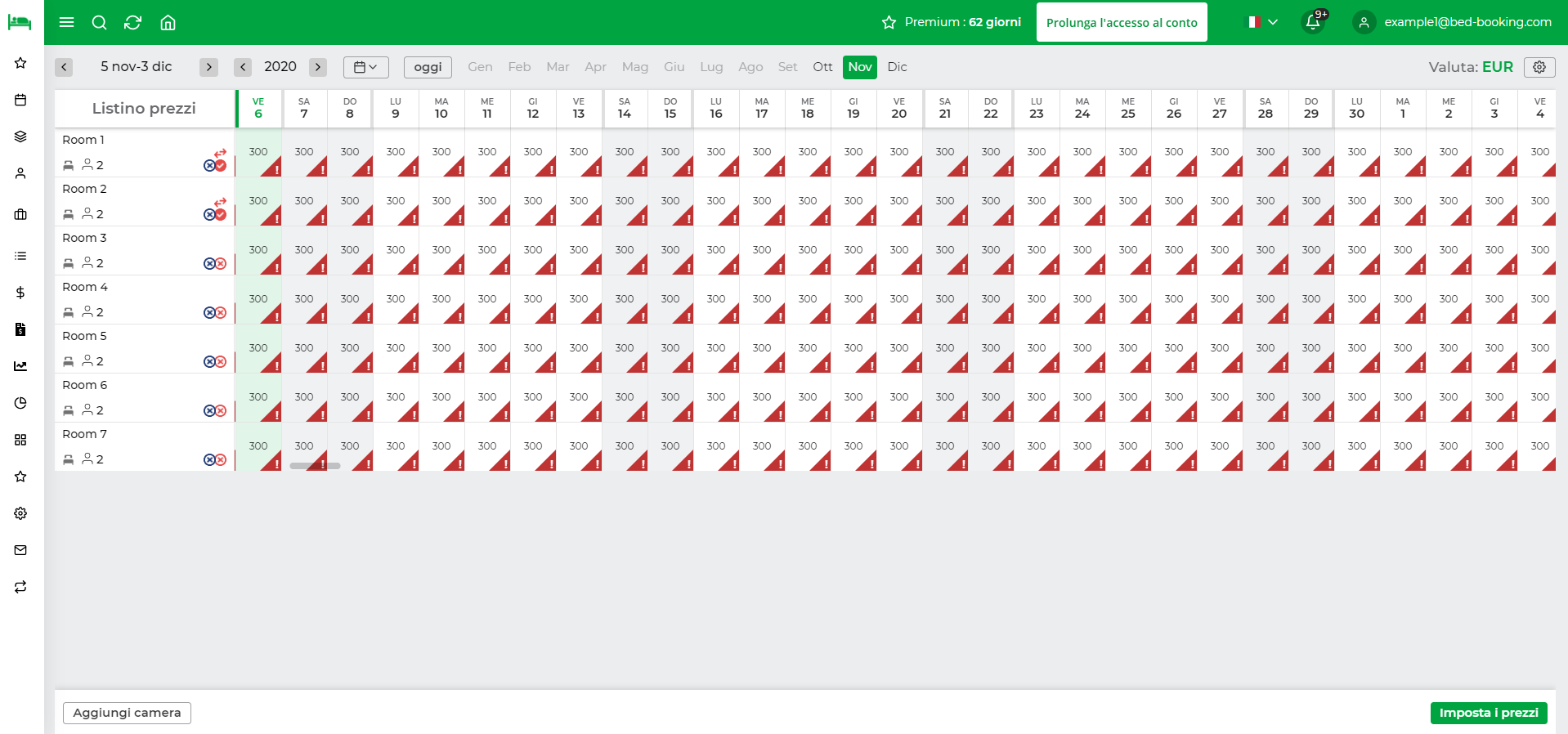Go to previous year from 2020
Viewport: 1568px width, 734px height.
pos(243,67)
